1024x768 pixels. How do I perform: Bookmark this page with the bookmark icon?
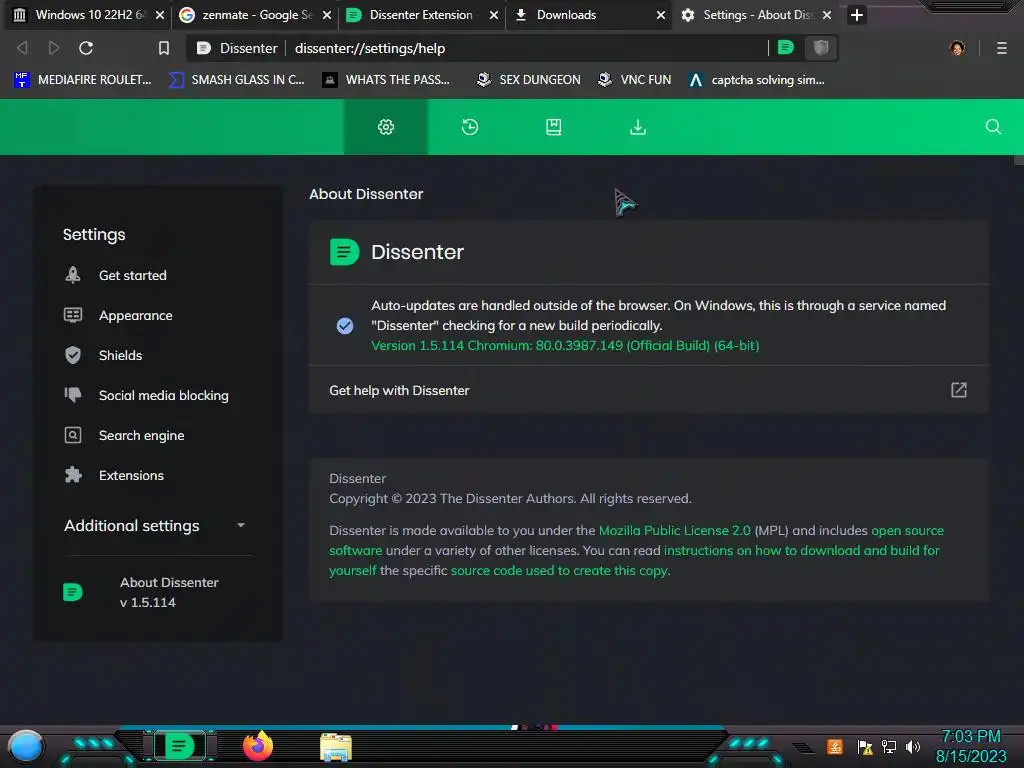[164, 48]
